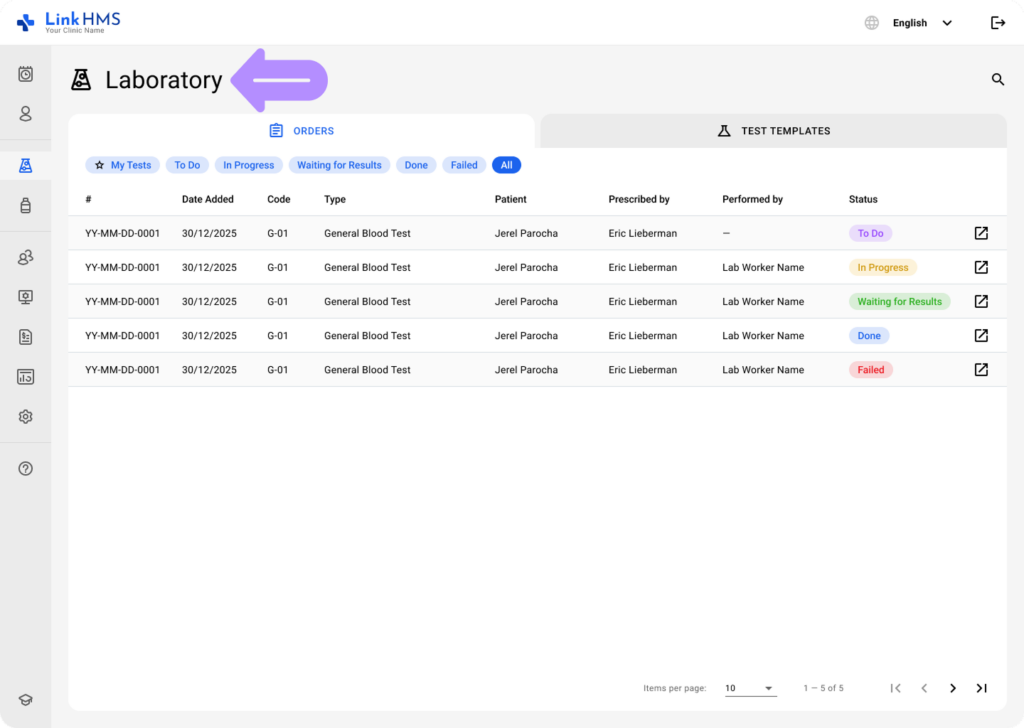1024x728 pixels.
Task: Click the help question mark icon
Action: tap(26, 468)
